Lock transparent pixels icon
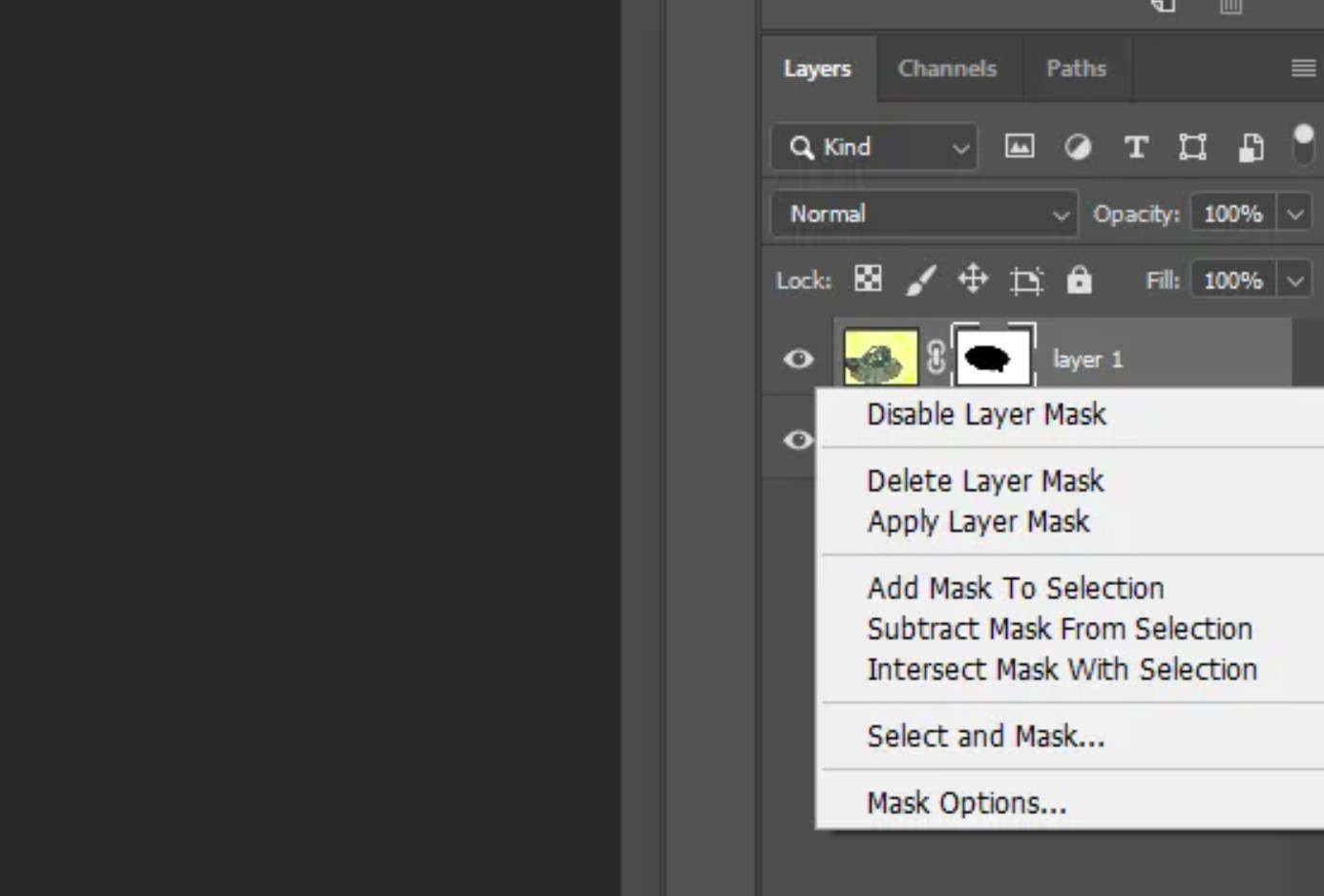This screenshot has width=1324, height=896. click(x=868, y=280)
